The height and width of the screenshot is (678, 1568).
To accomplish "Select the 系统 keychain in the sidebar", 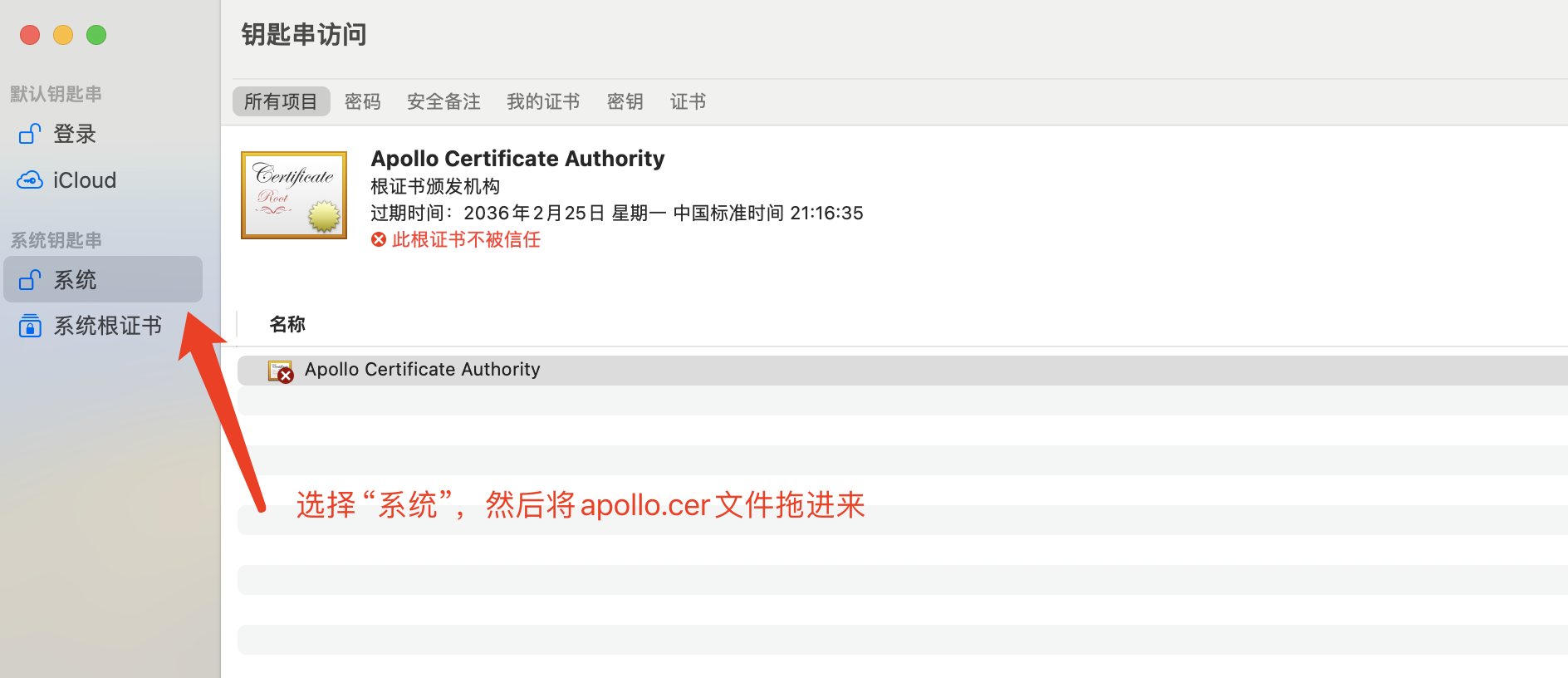I will [x=103, y=280].
